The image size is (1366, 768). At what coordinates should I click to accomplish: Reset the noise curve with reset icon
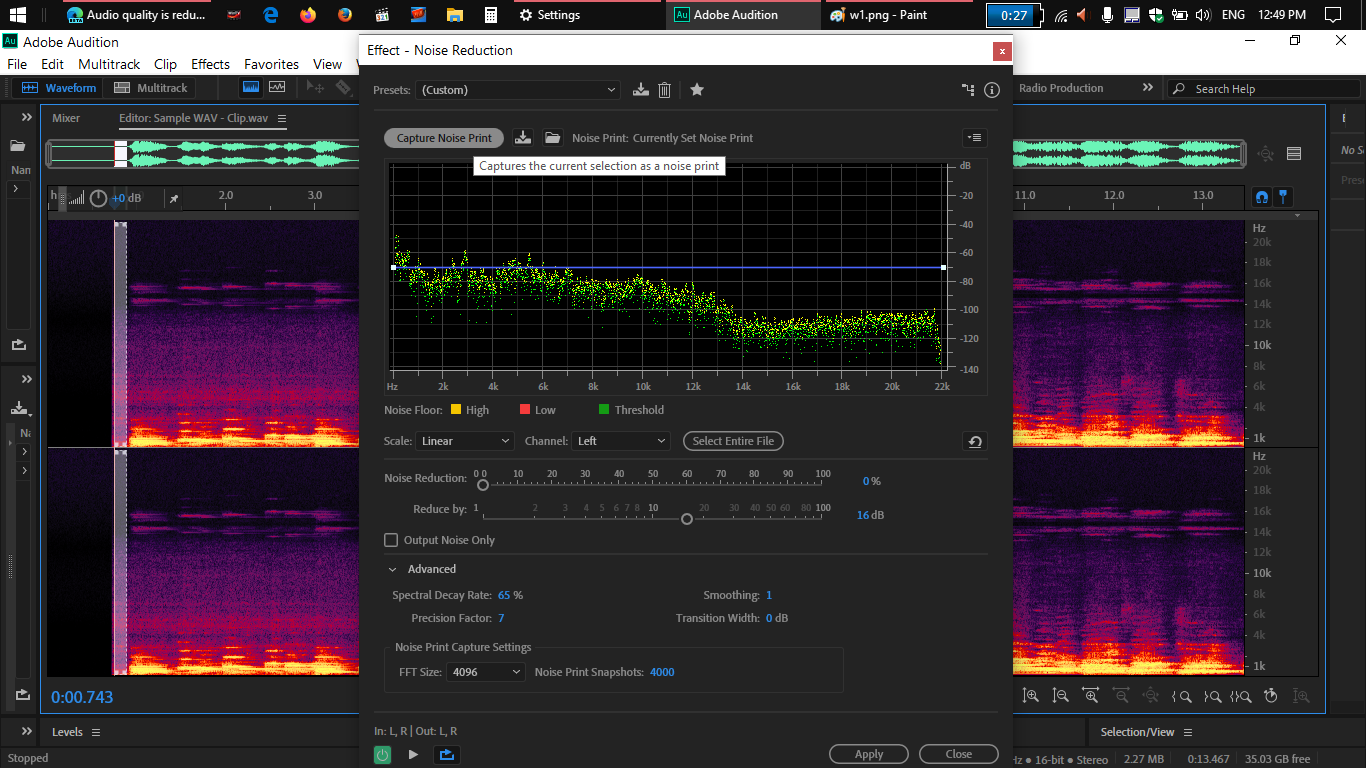click(975, 441)
